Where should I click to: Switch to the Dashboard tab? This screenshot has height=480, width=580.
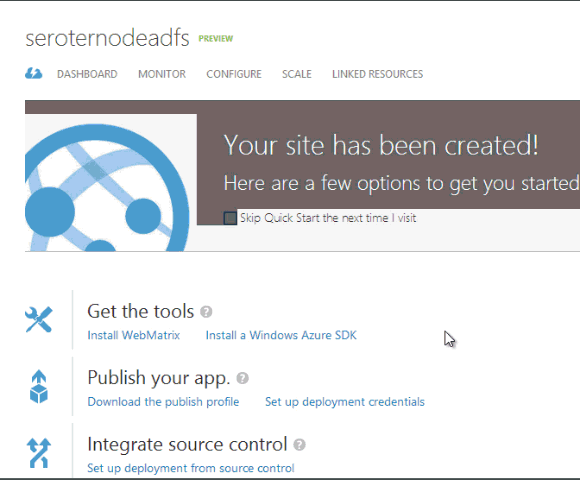(87, 74)
